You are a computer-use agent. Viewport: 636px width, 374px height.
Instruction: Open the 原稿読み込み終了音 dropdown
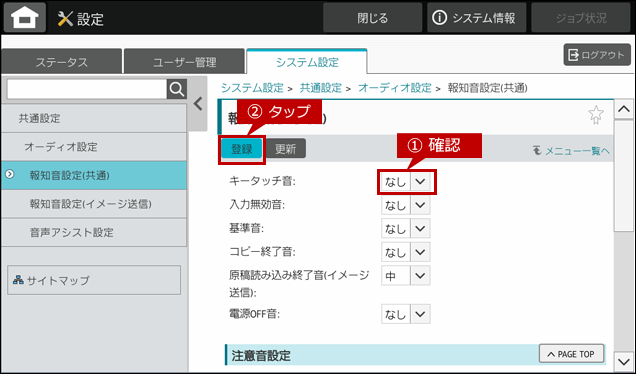(x=406, y=276)
